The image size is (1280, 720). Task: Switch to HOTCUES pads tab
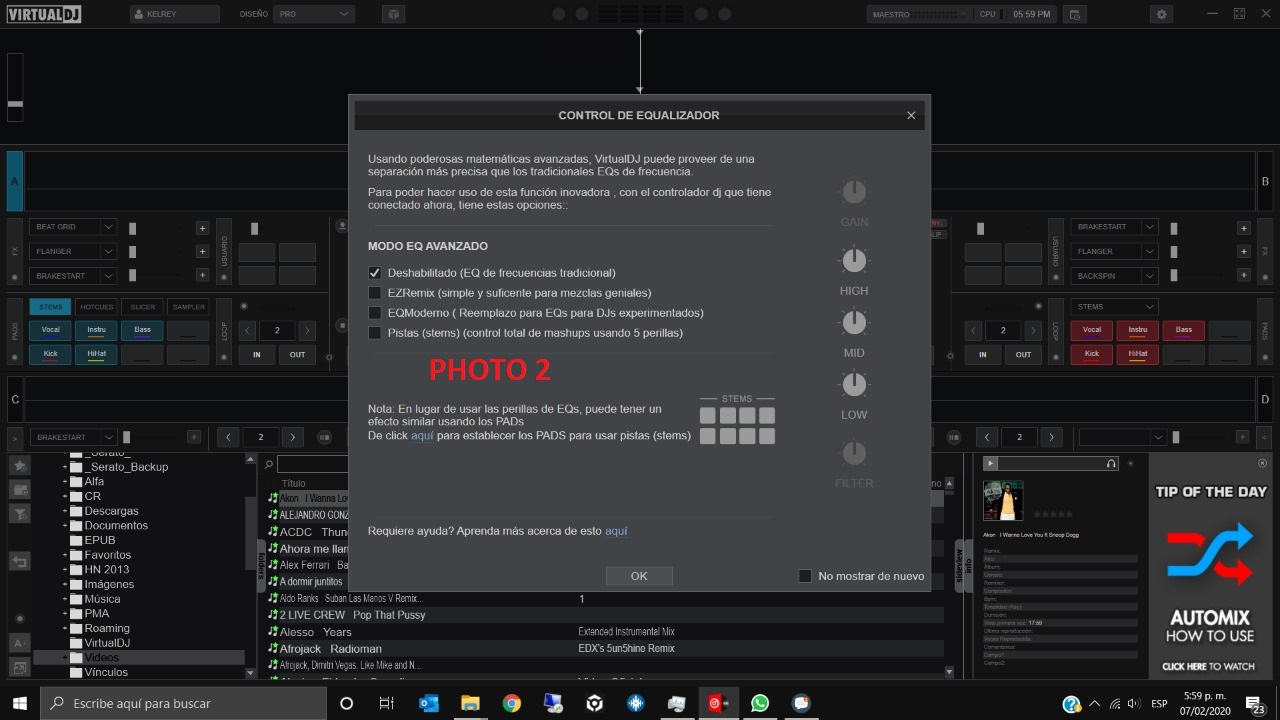click(x=96, y=307)
